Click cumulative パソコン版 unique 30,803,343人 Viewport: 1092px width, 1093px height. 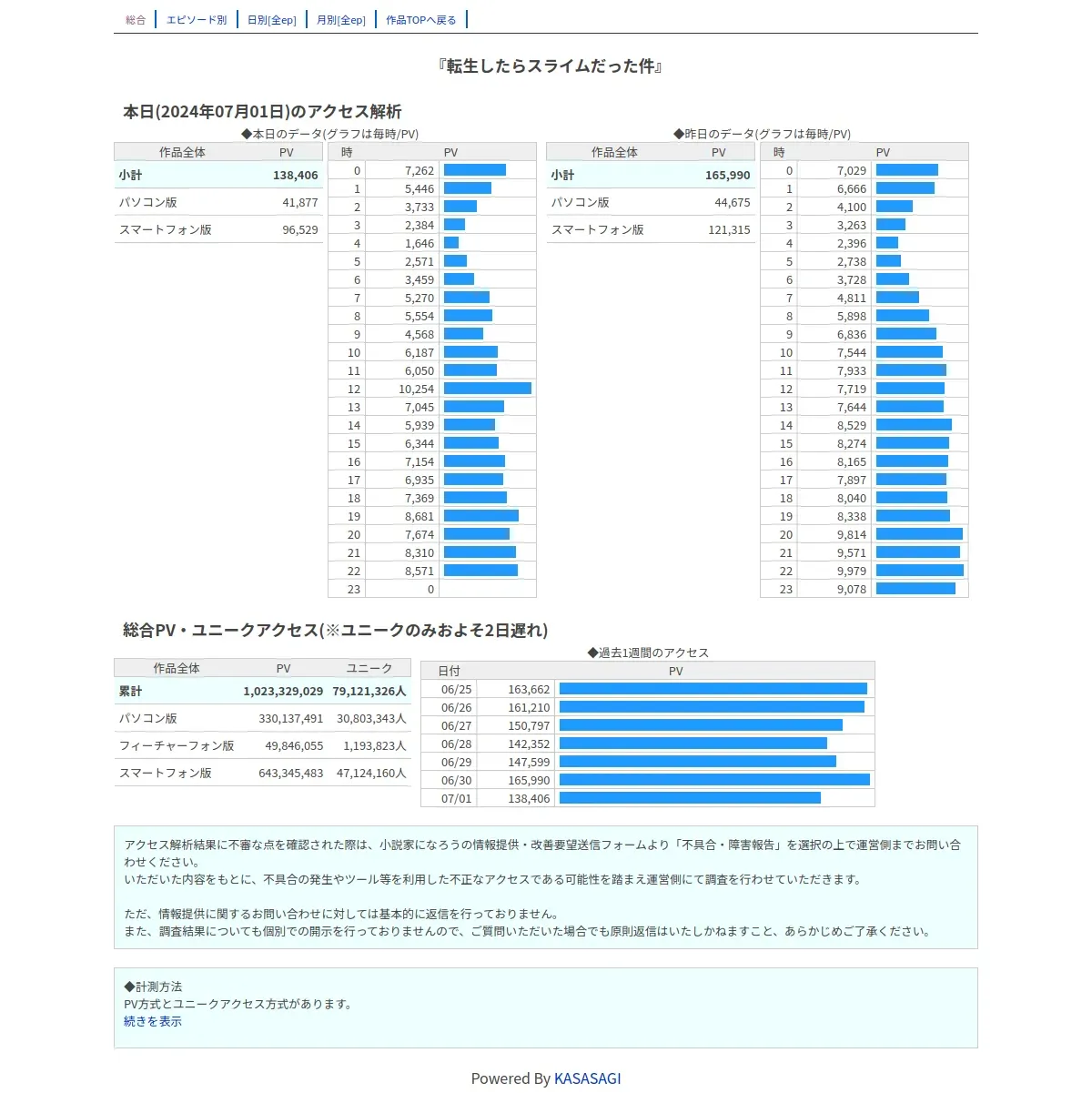371,718
